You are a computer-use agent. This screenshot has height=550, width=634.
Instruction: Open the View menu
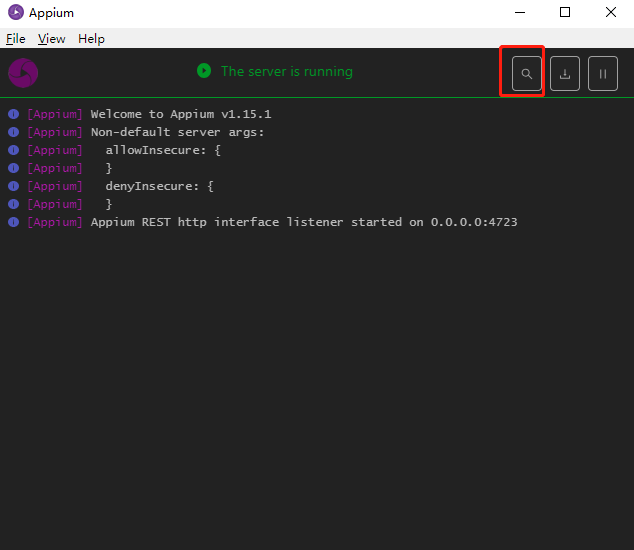coord(51,39)
